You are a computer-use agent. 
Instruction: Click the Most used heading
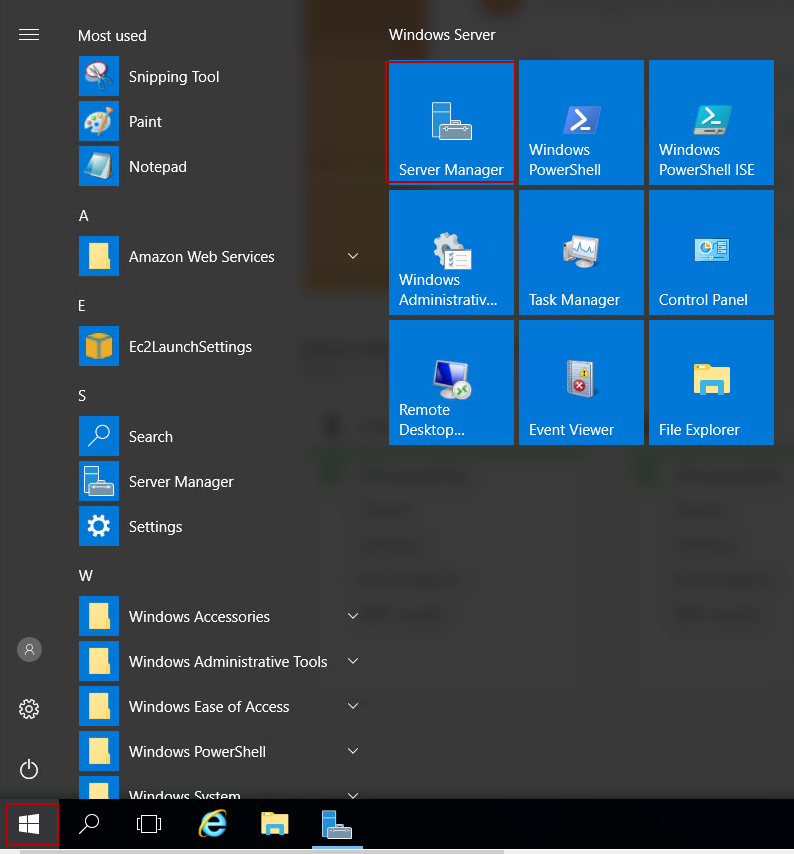click(112, 36)
